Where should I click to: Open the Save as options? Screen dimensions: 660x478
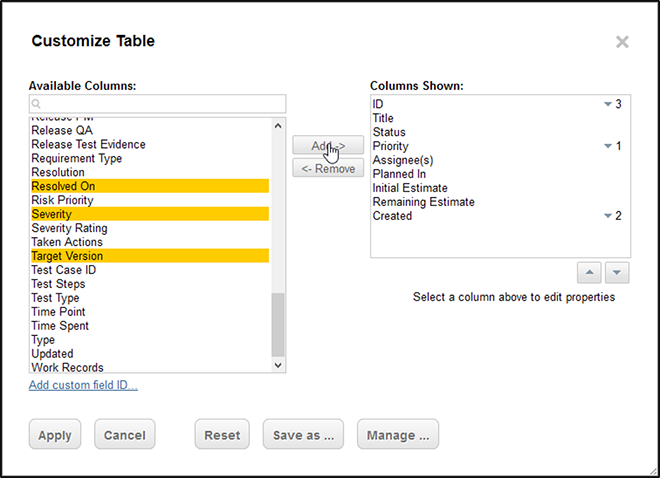pos(303,435)
